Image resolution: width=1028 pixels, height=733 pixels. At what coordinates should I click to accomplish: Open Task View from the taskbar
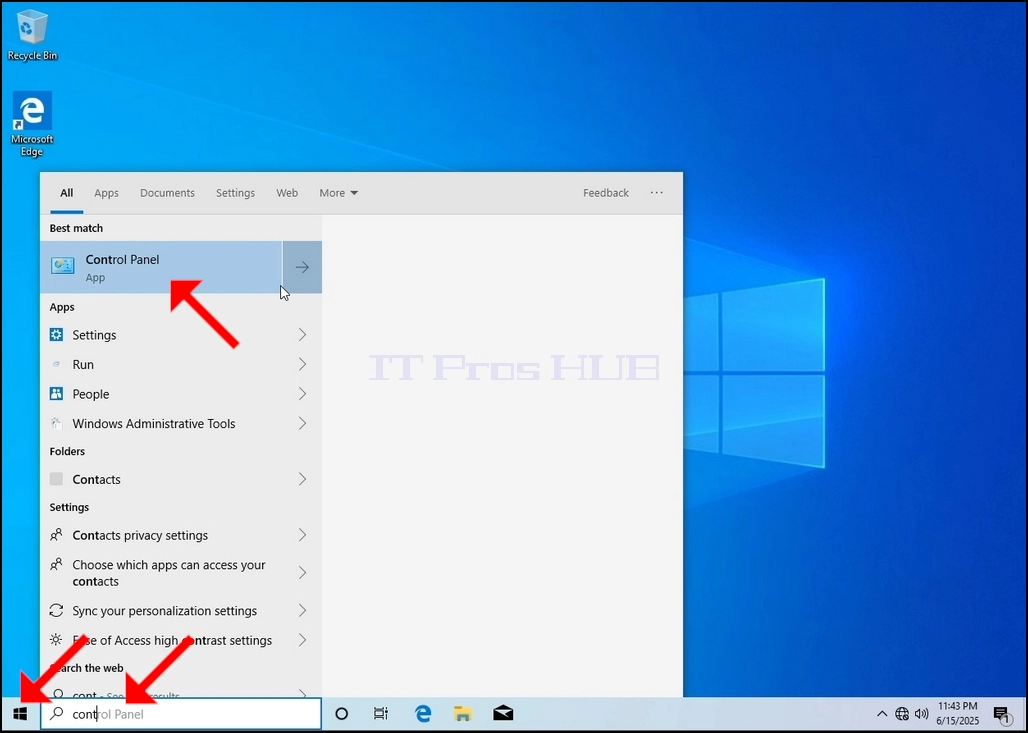381,714
